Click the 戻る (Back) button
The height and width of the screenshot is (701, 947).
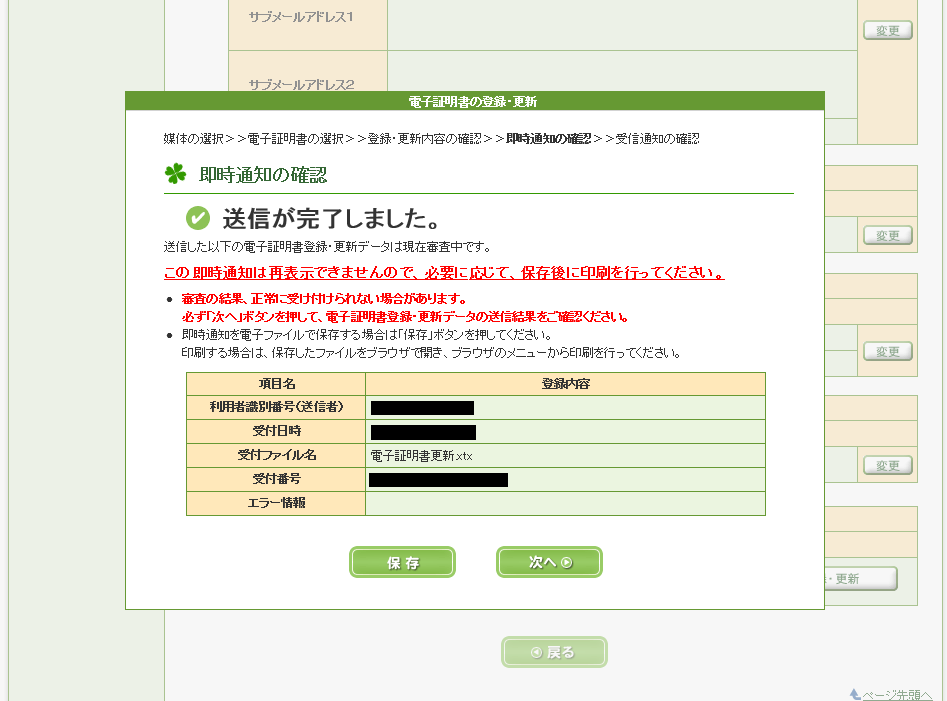(554, 652)
